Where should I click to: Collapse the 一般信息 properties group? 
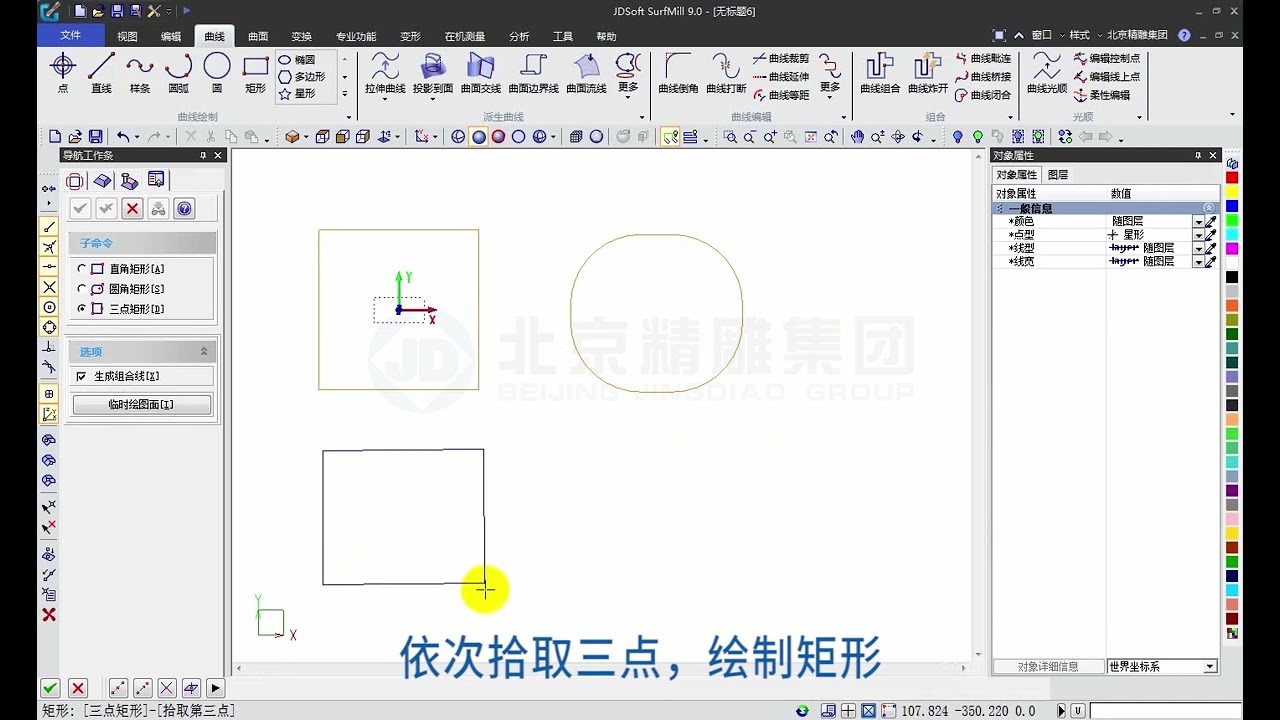click(x=1209, y=208)
